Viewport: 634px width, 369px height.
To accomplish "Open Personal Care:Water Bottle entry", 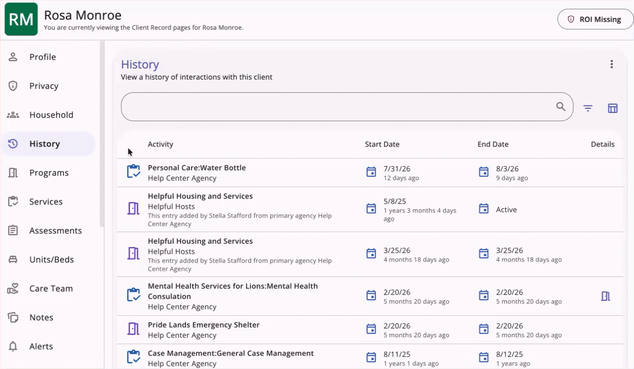I will (197, 168).
